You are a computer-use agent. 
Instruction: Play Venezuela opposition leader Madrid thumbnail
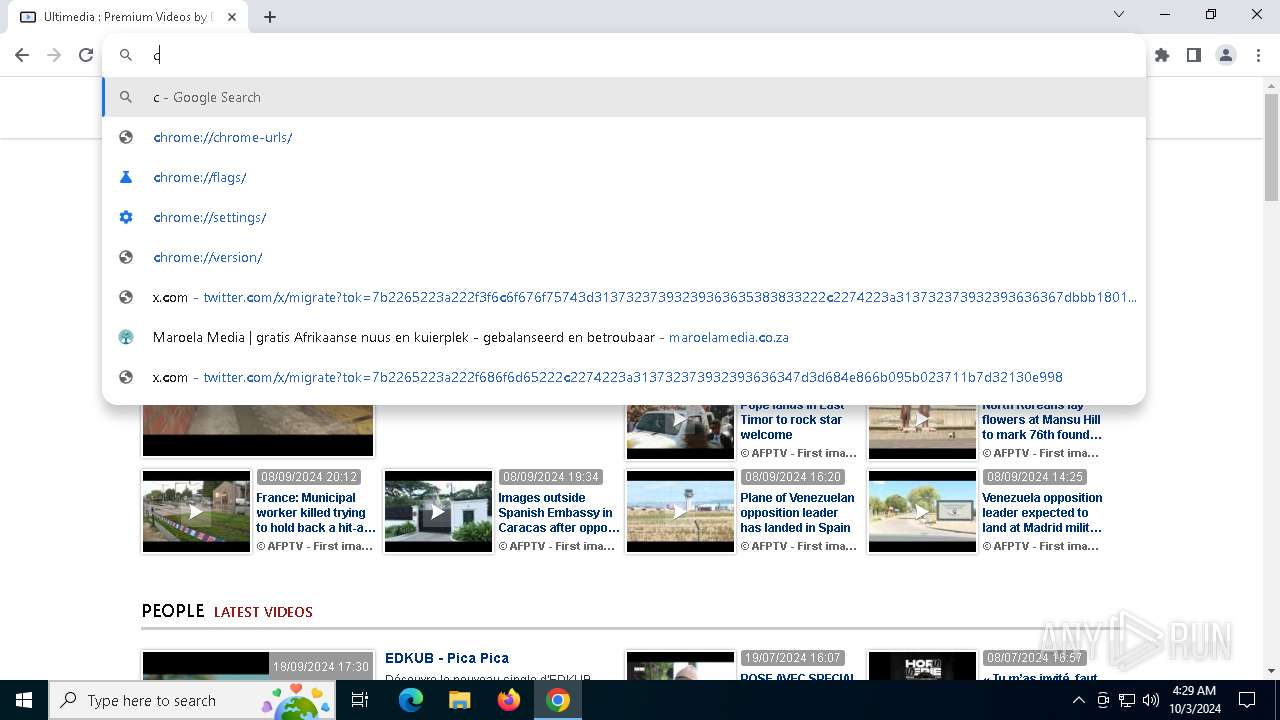(922, 511)
